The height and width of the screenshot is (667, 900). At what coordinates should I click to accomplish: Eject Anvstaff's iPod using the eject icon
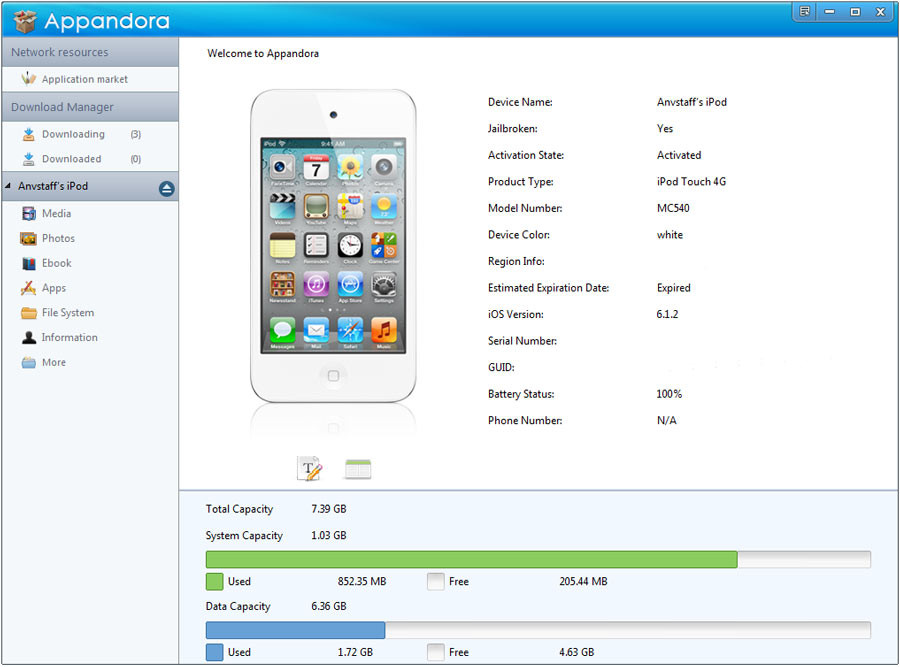(x=166, y=188)
